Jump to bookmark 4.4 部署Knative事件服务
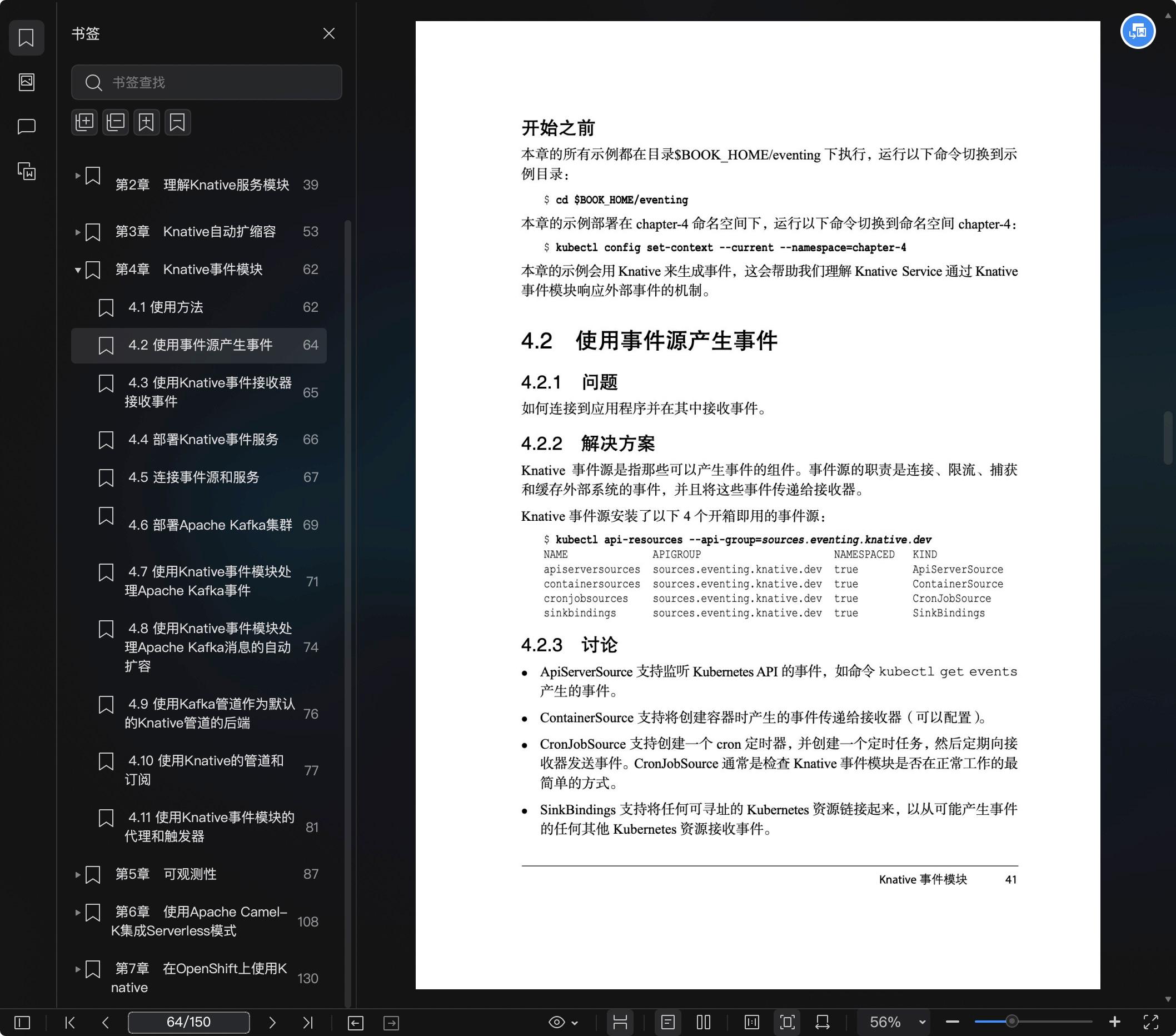This screenshot has width=1176, height=1036. point(199,440)
